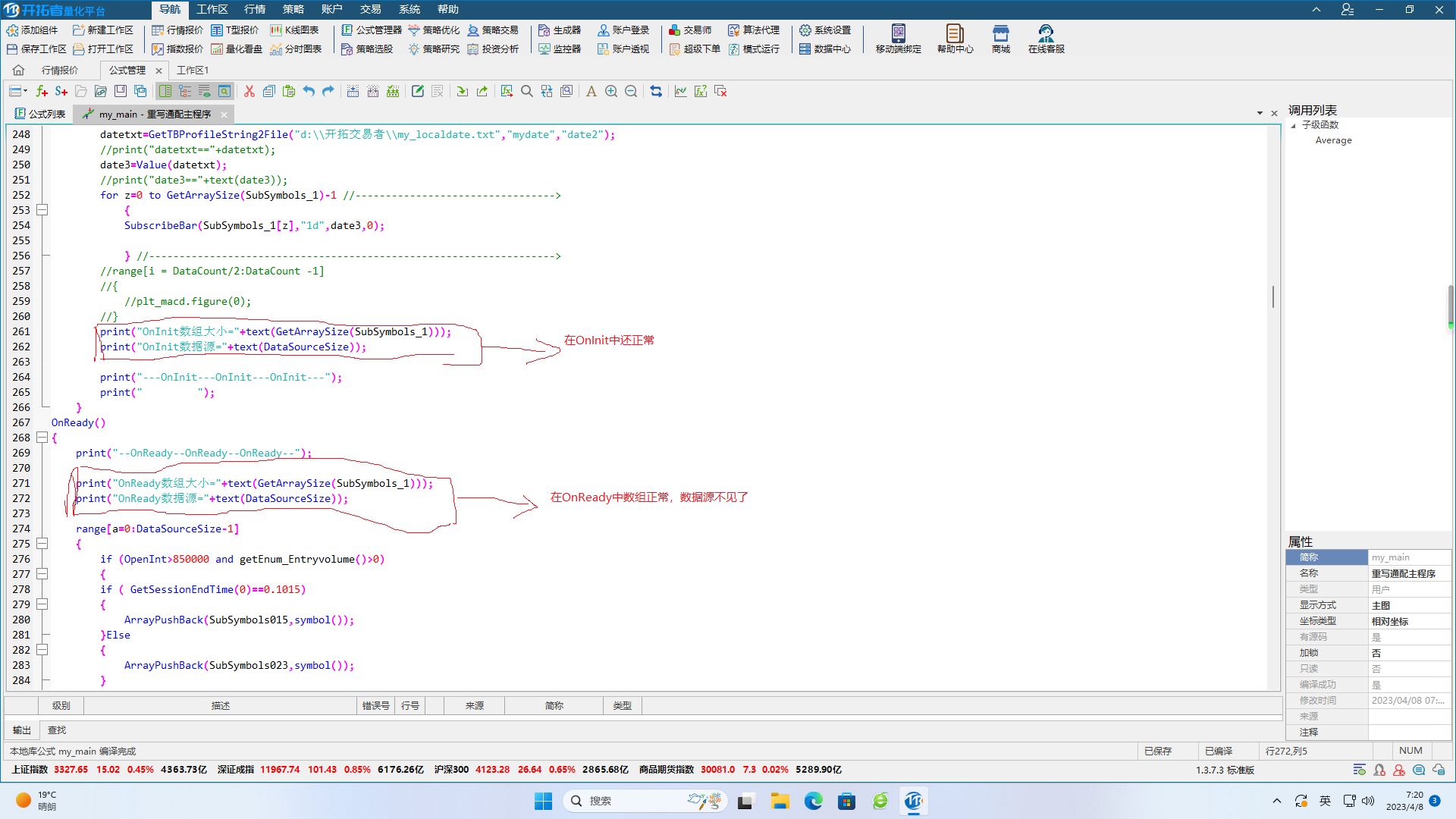The image size is (1456, 819).
Task: Toggle the find panel view button
Action: coord(224,91)
